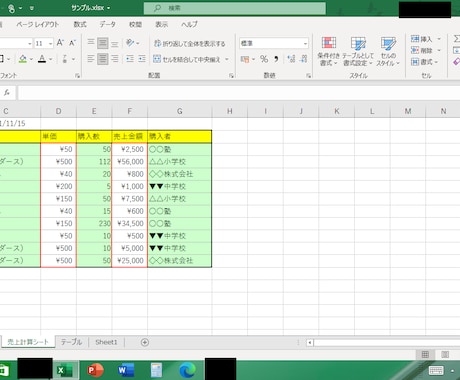Click the decrease decimal icon
This screenshot has width=460, height=380.
[303, 59]
